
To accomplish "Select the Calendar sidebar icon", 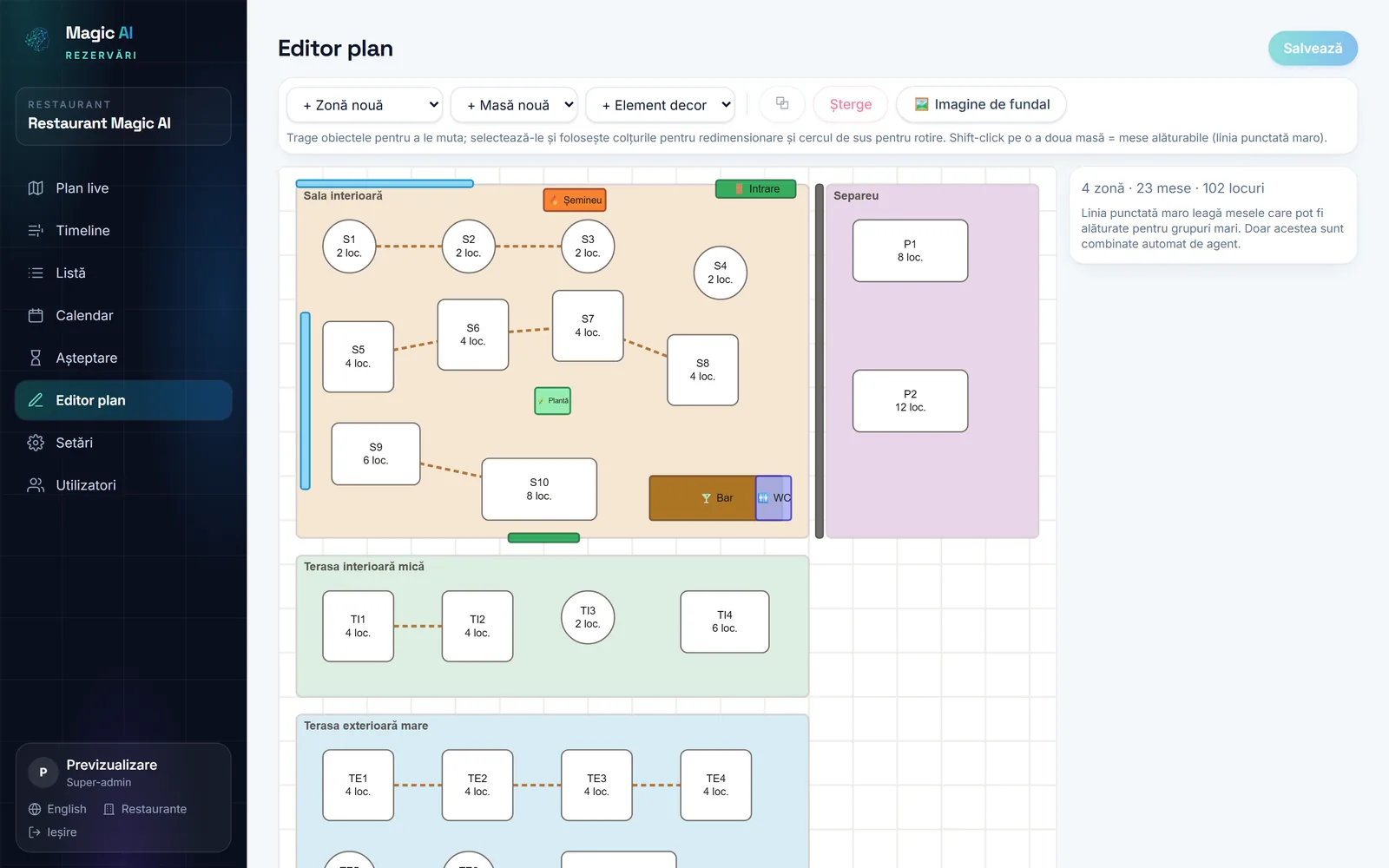I will tap(36, 316).
